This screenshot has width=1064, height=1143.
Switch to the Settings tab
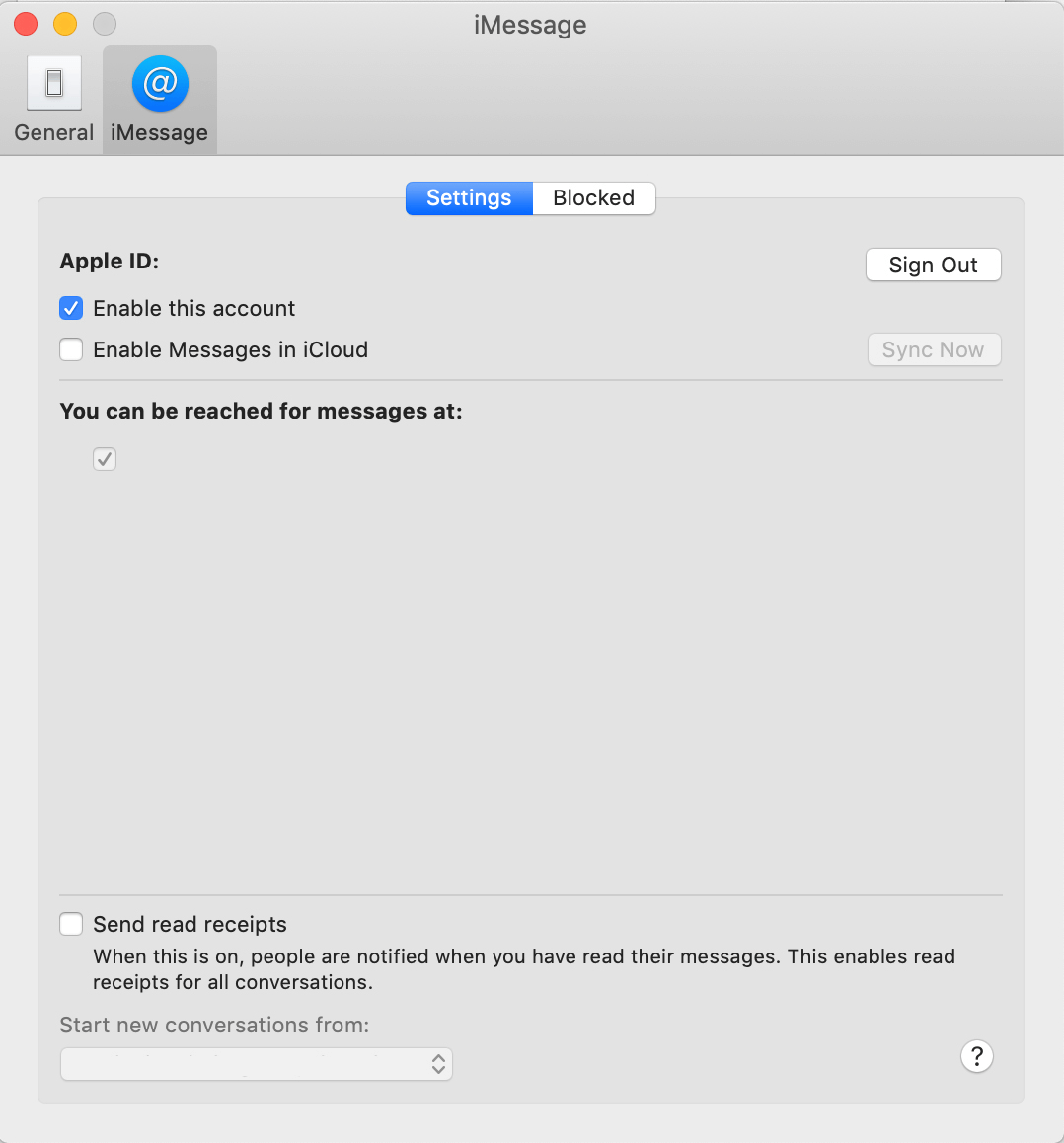[x=470, y=198]
